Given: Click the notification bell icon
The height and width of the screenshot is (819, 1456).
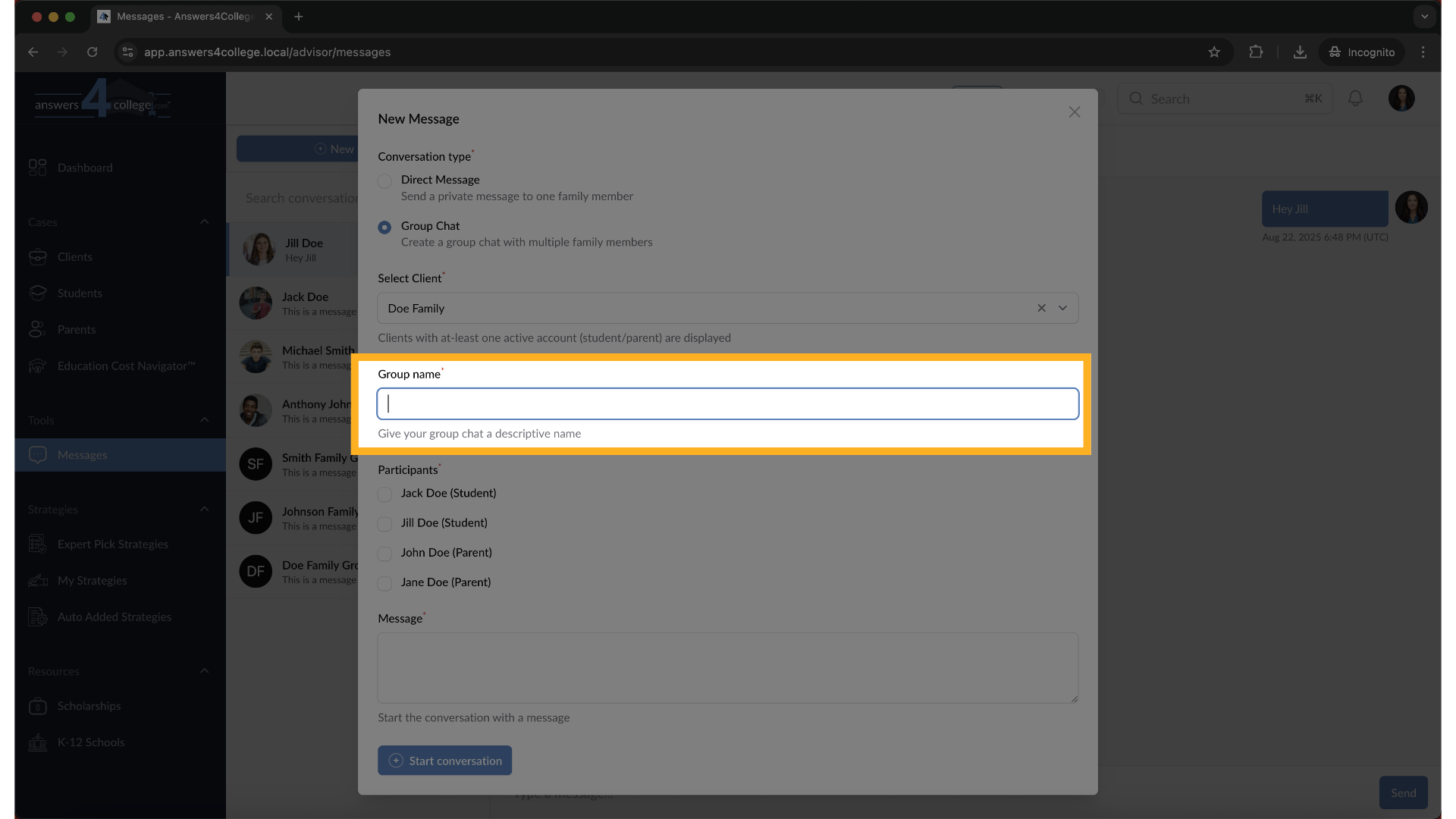Looking at the screenshot, I should tap(1355, 98).
